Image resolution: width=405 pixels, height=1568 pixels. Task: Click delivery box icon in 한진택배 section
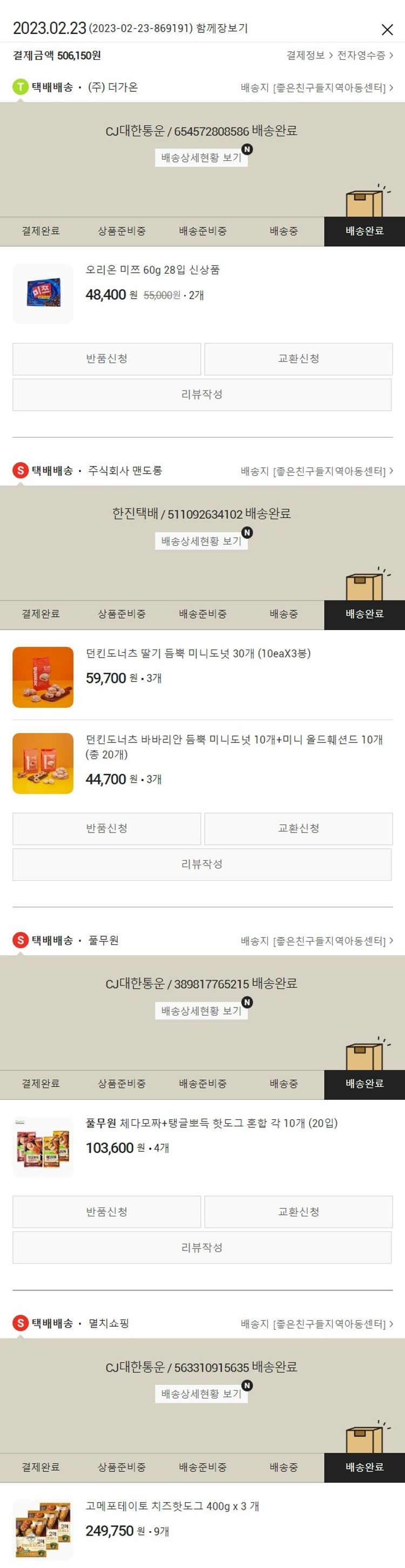pos(367,584)
